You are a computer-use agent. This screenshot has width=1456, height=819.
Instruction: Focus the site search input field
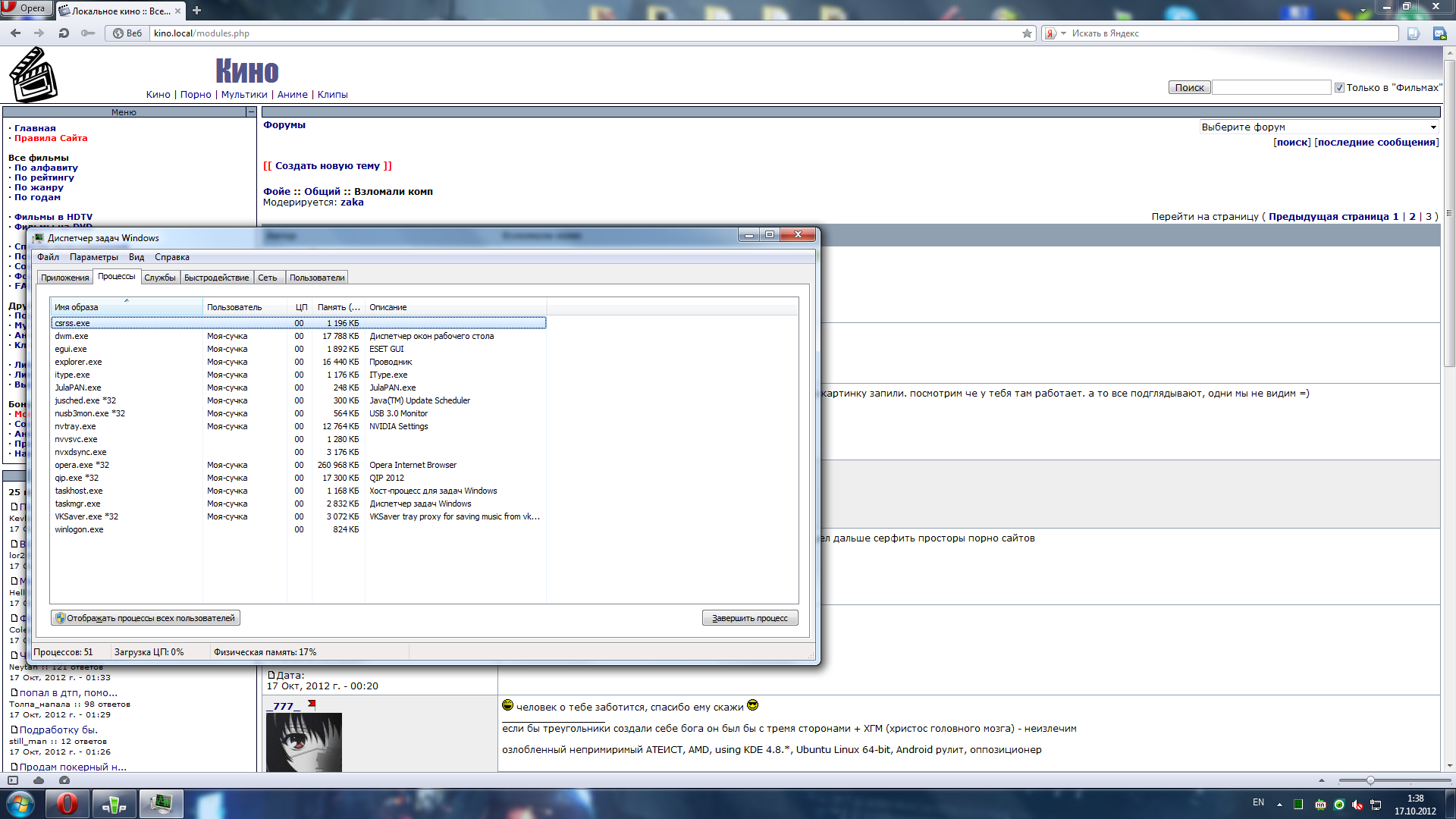click(1272, 88)
